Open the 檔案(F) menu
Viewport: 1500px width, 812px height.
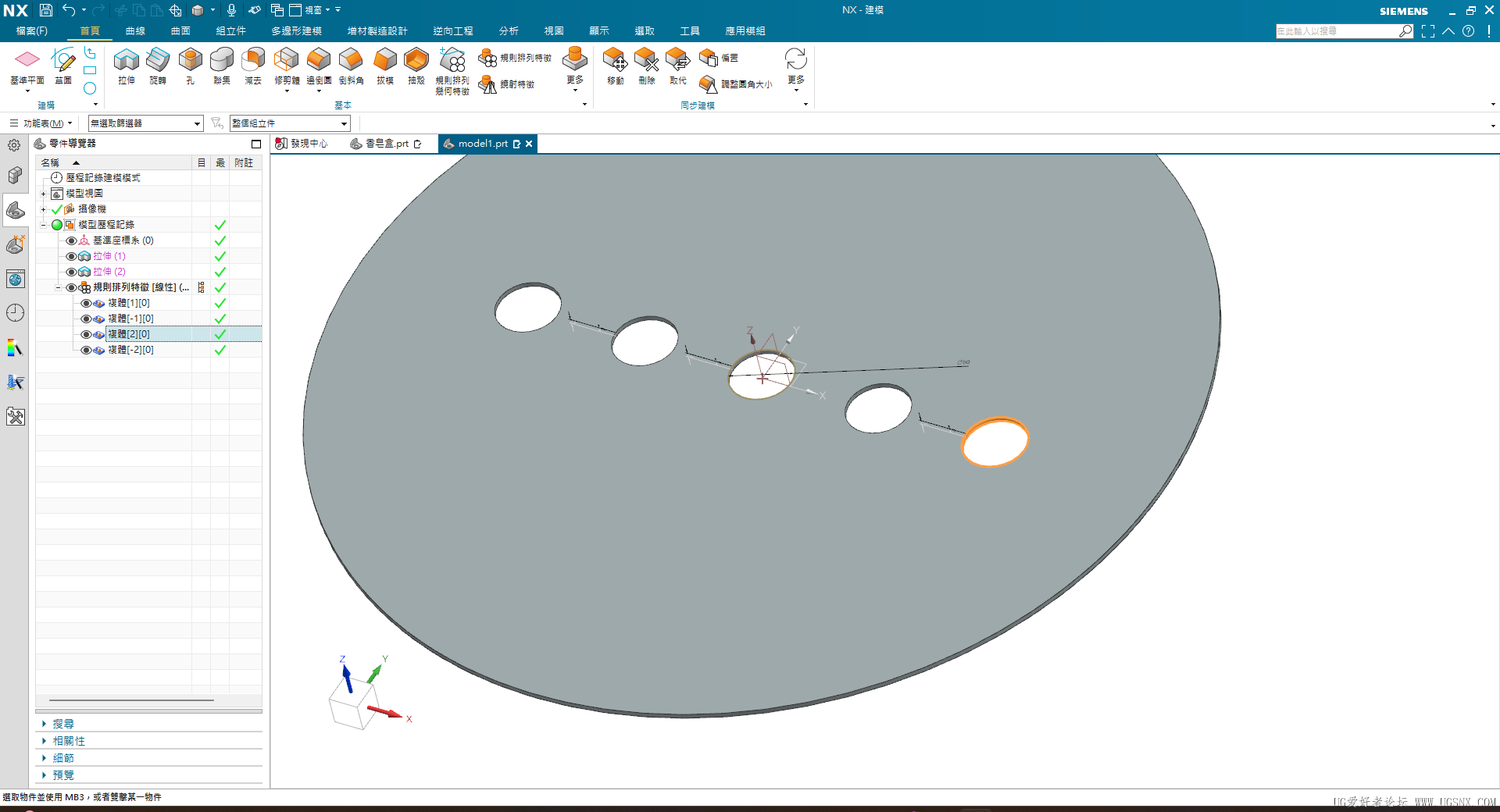tap(32, 30)
